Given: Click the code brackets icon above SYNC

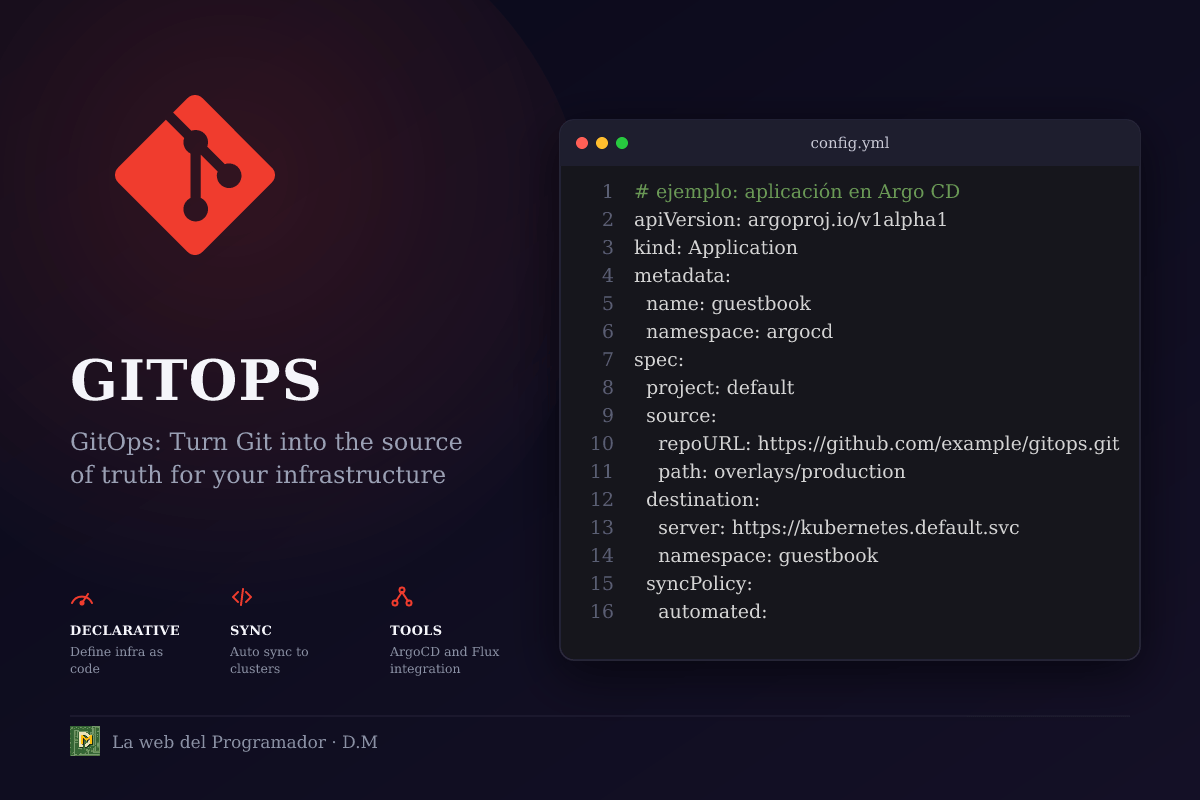Looking at the screenshot, I should [242, 597].
